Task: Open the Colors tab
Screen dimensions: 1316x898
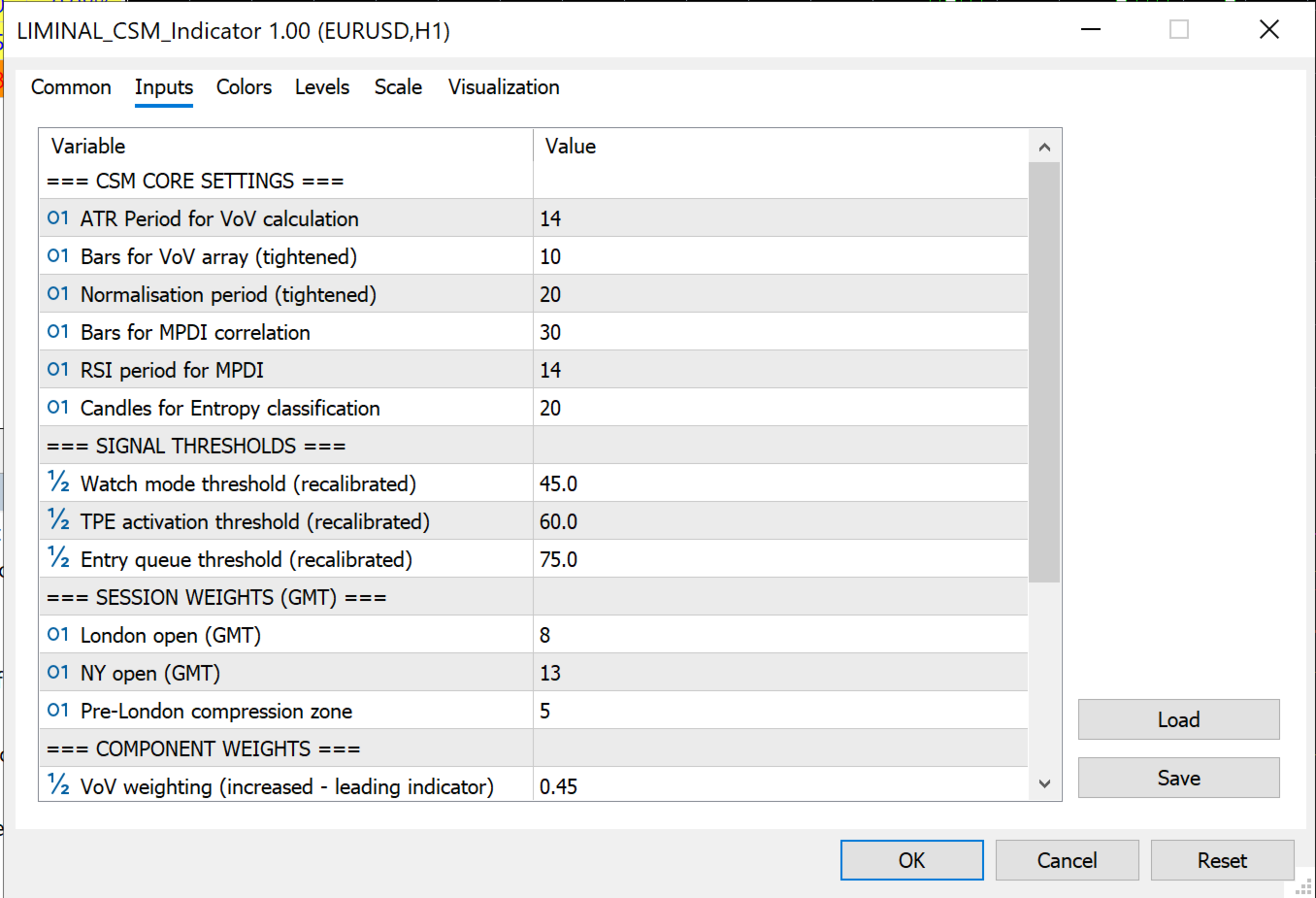Action: 244,87
